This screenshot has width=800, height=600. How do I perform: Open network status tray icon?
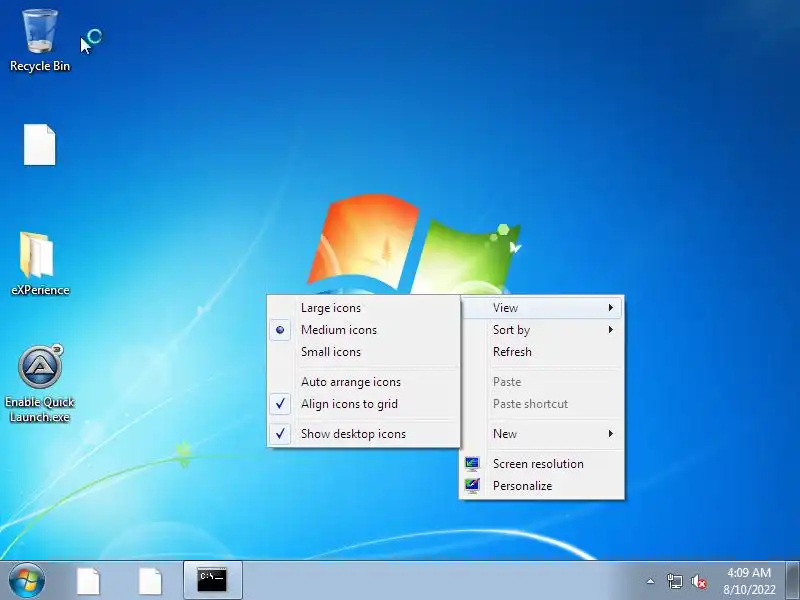pyautogui.click(x=675, y=581)
